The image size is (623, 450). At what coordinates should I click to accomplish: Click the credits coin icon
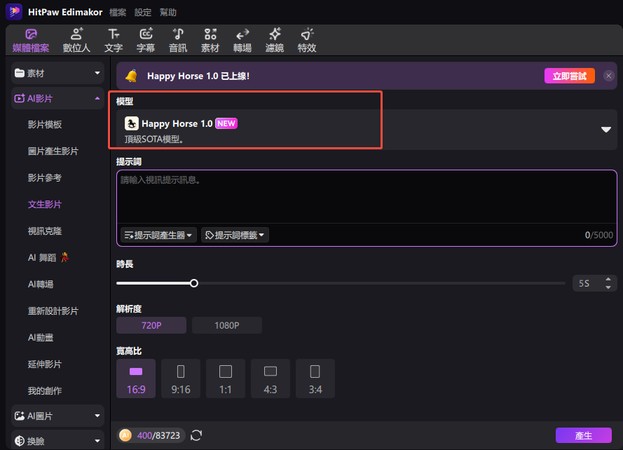(126, 435)
